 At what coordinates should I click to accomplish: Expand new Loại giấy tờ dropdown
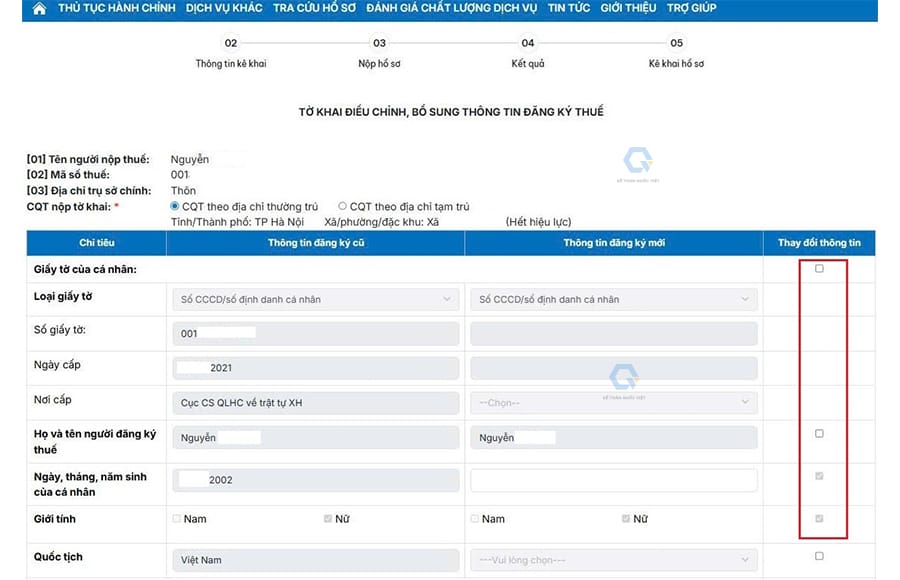pyautogui.click(x=613, y=299)
